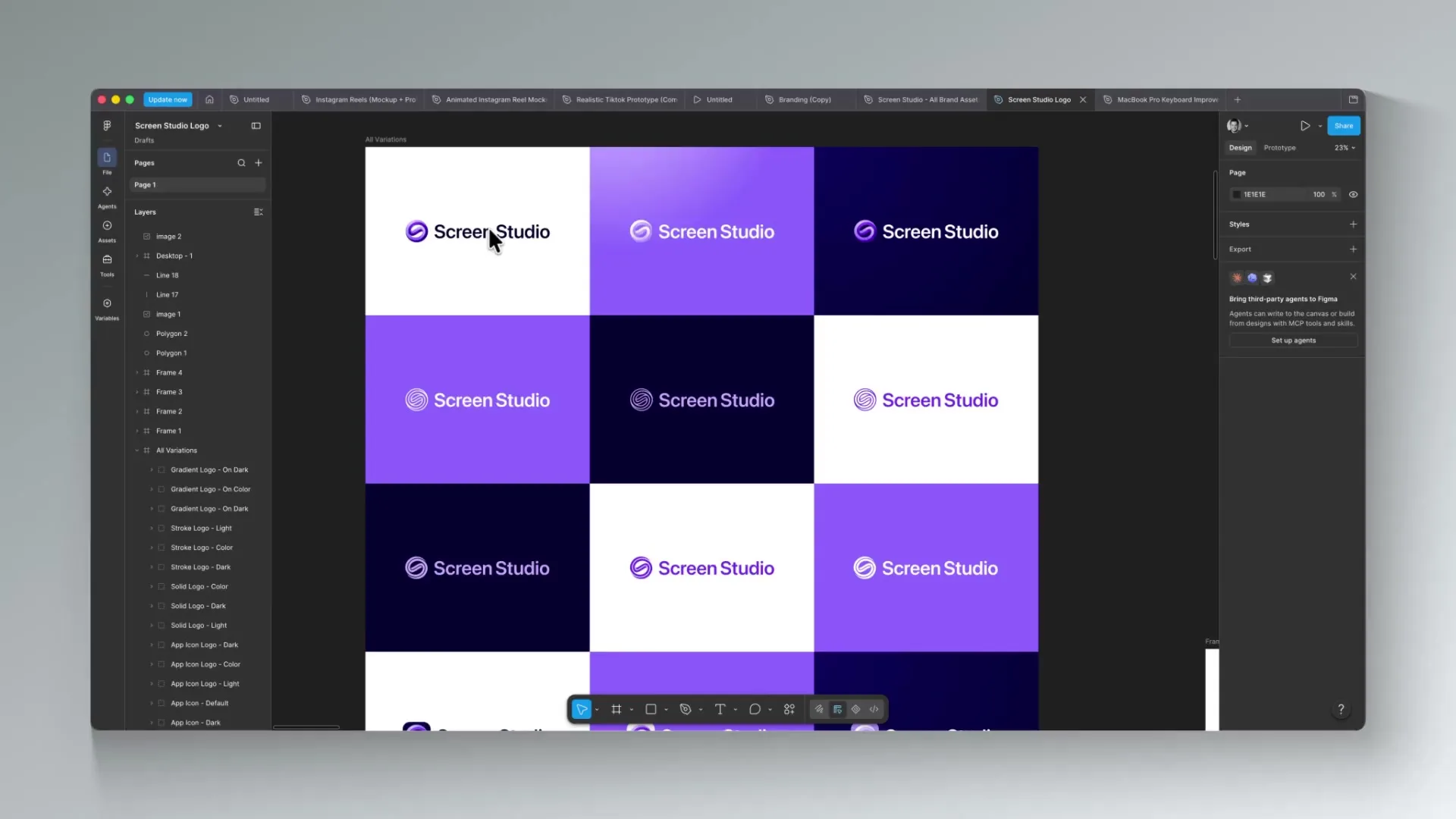This screenshot has height=819, width=1456.
Task: Open the Figma main menu logo
Action: [107, 126]
